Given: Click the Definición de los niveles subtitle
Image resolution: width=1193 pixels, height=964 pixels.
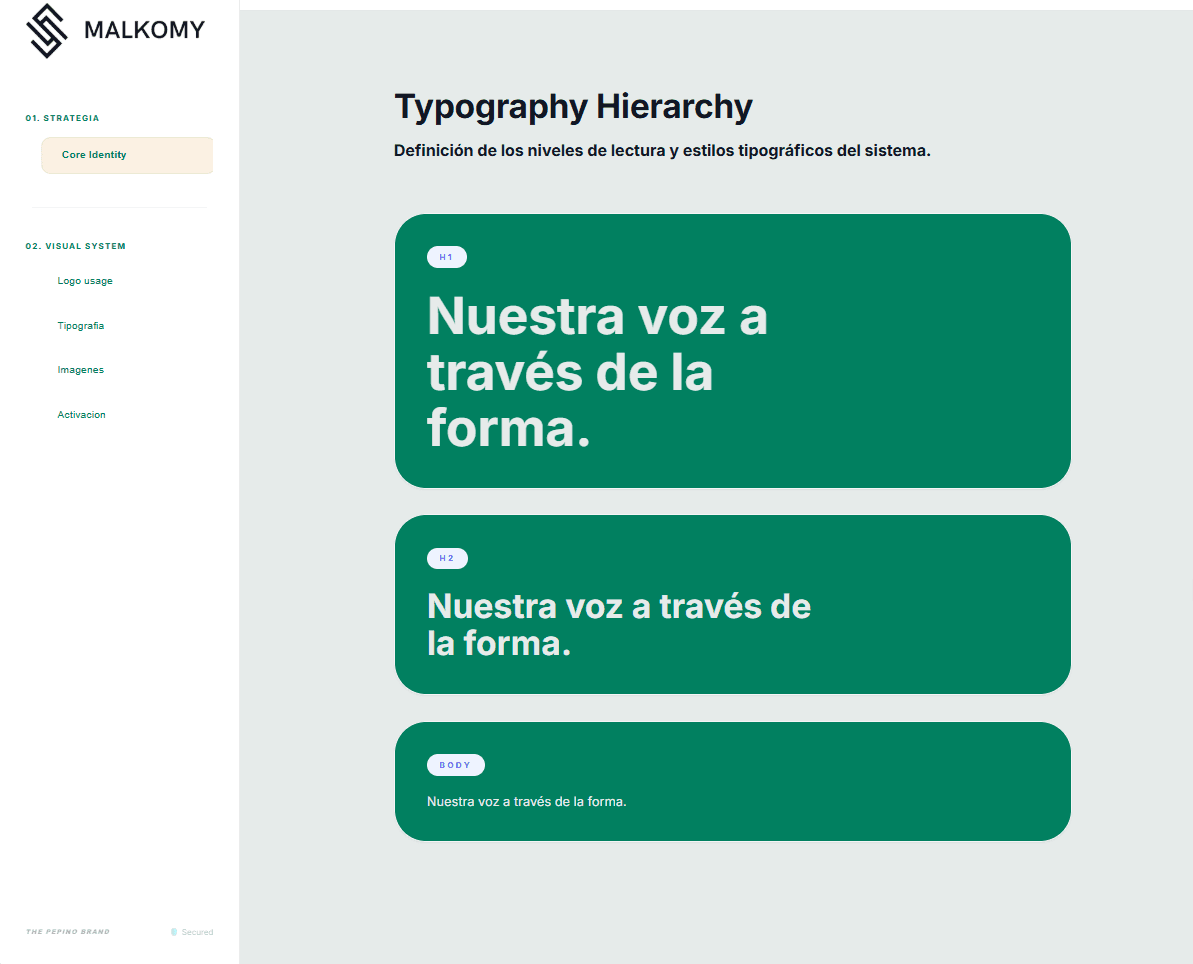Looking at the screenshot, I should [662, 151].
